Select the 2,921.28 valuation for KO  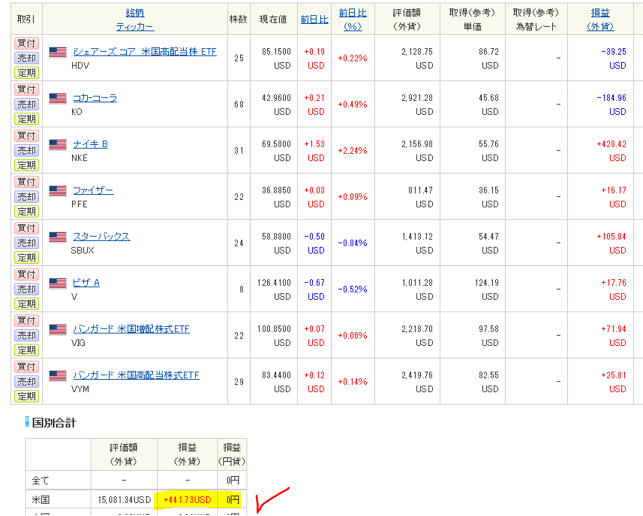(x=417, y=98)
